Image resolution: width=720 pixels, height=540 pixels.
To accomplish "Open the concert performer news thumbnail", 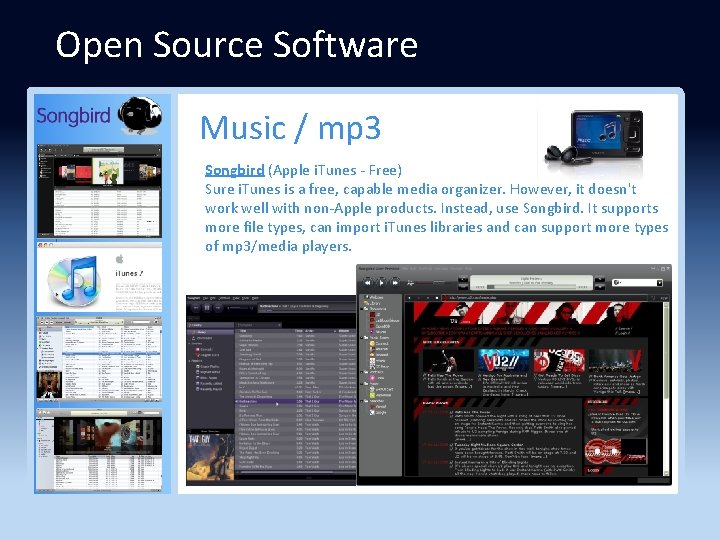I will point(449,360).
